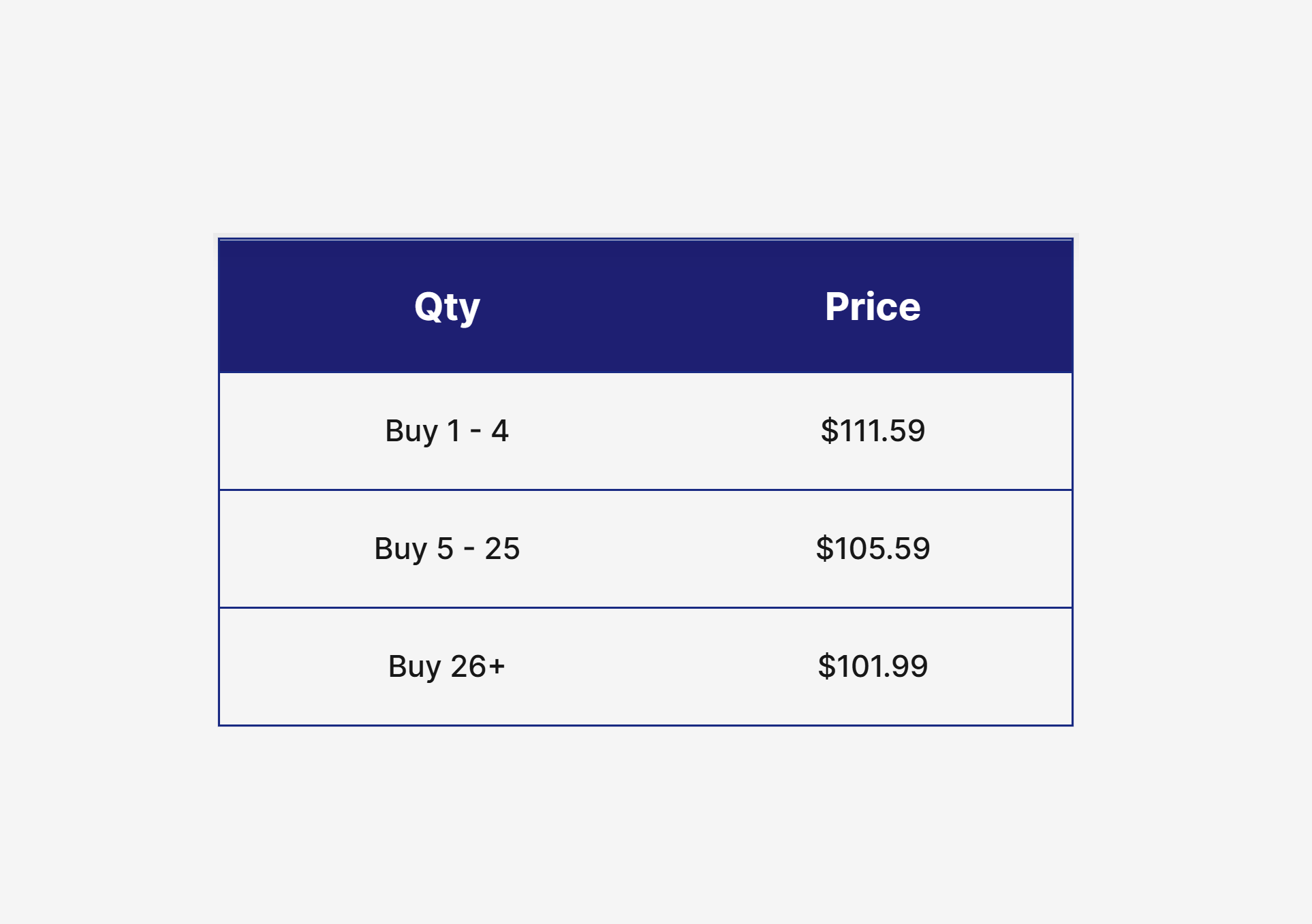Click the word Buy in the 5 - 25 row
Image resolution: width=1312 pixels, height=924 pixels.
click(401, 549)
